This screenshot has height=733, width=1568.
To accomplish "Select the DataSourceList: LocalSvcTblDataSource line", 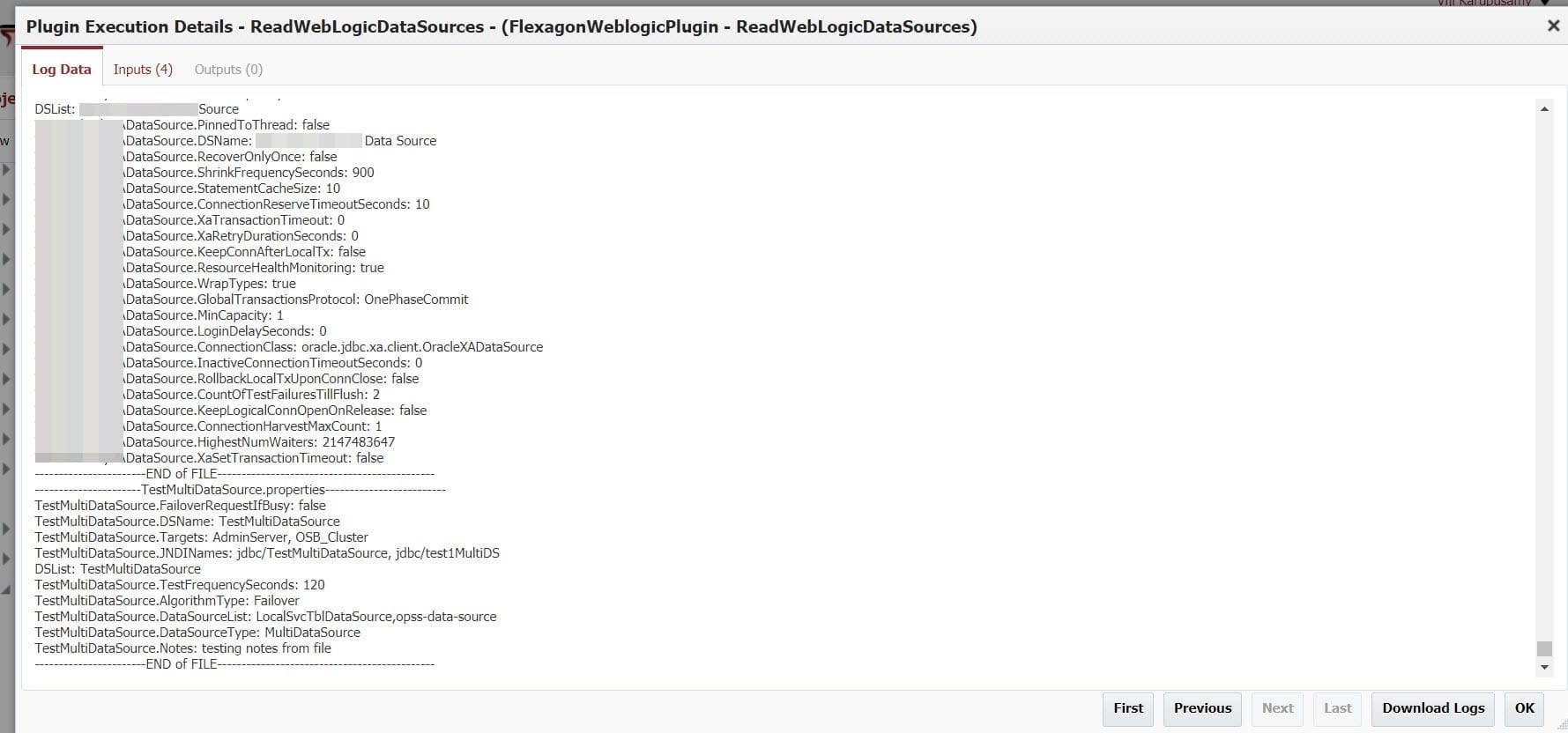I will click(266, 617).
